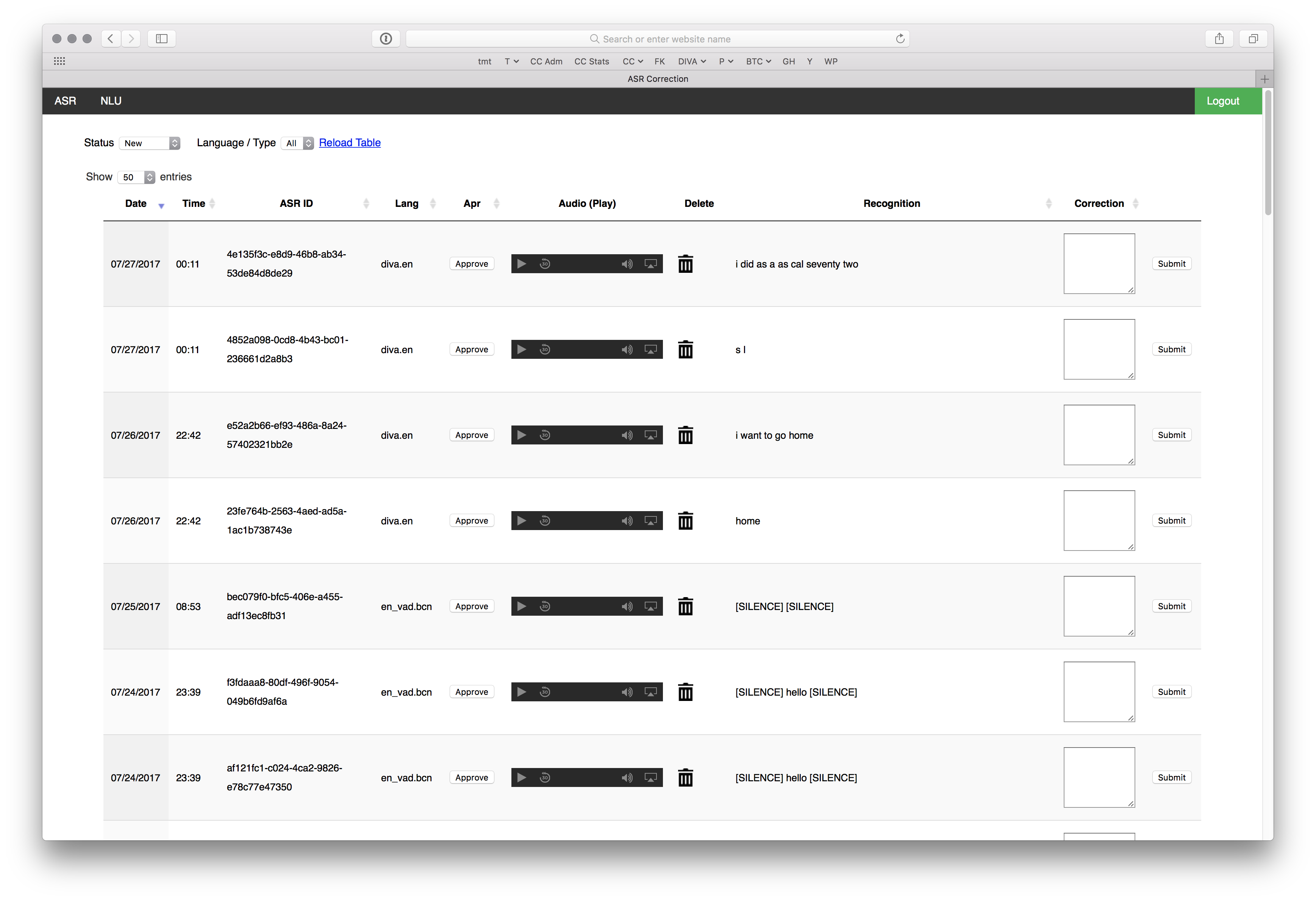This screenshot has width=1316, height=901.
Task: Toggle the Safari sidebar
Action: coord(161,39)
